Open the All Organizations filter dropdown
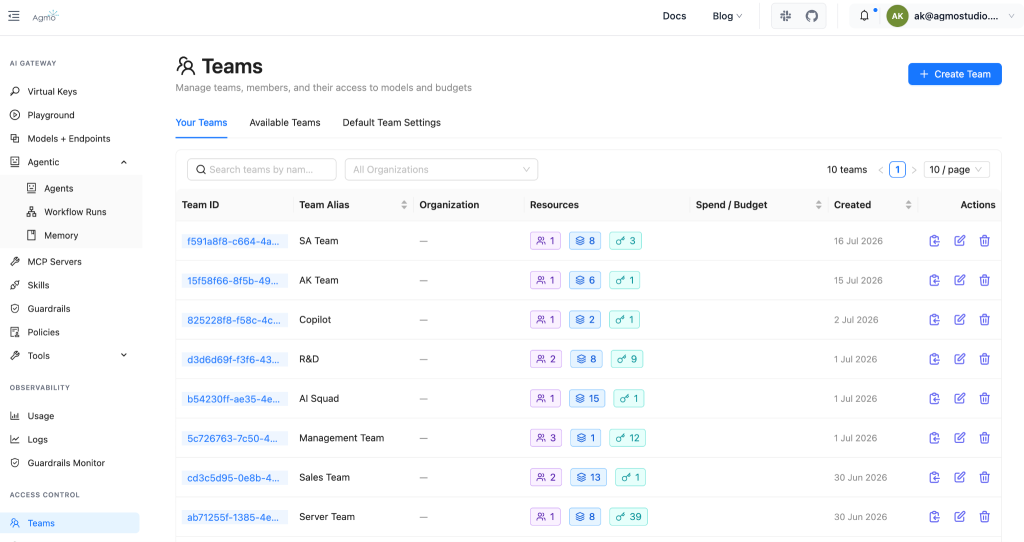The width and height of the screenshot is (1024, 542). [x=441, y=170]
